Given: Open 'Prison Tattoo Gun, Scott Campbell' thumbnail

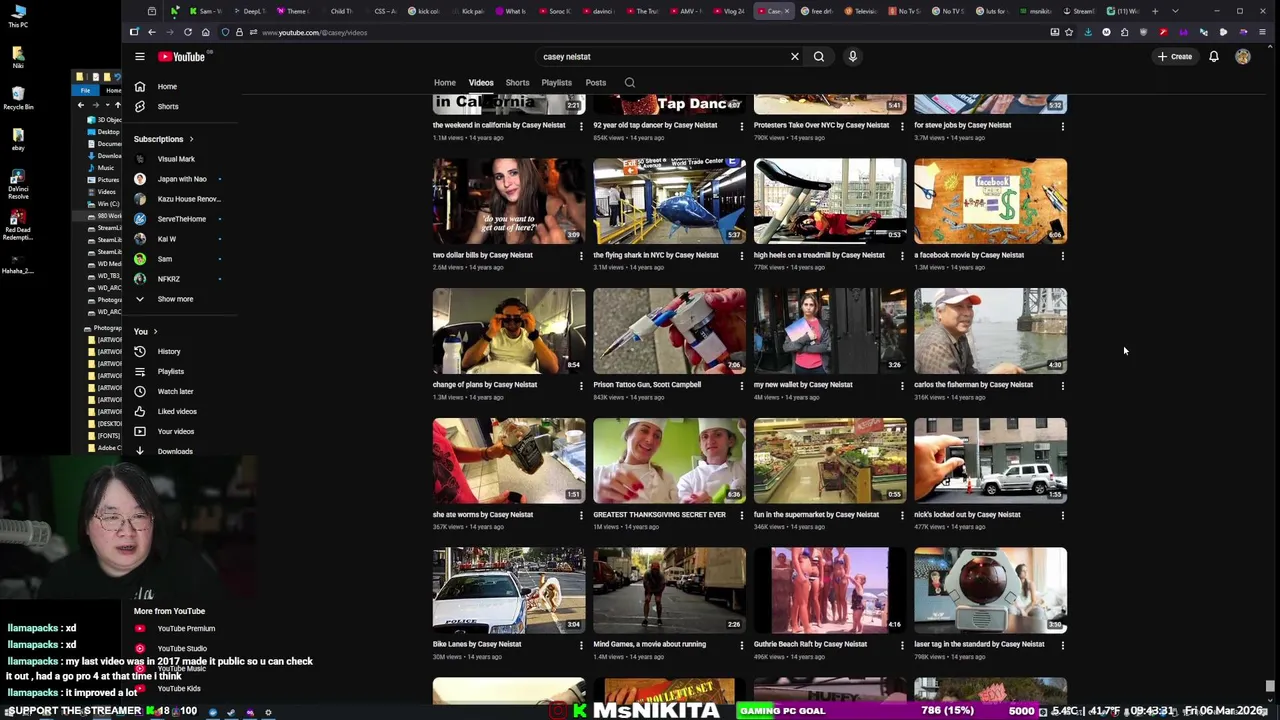Looking at the screenshot, I should (x=669, y=331).
